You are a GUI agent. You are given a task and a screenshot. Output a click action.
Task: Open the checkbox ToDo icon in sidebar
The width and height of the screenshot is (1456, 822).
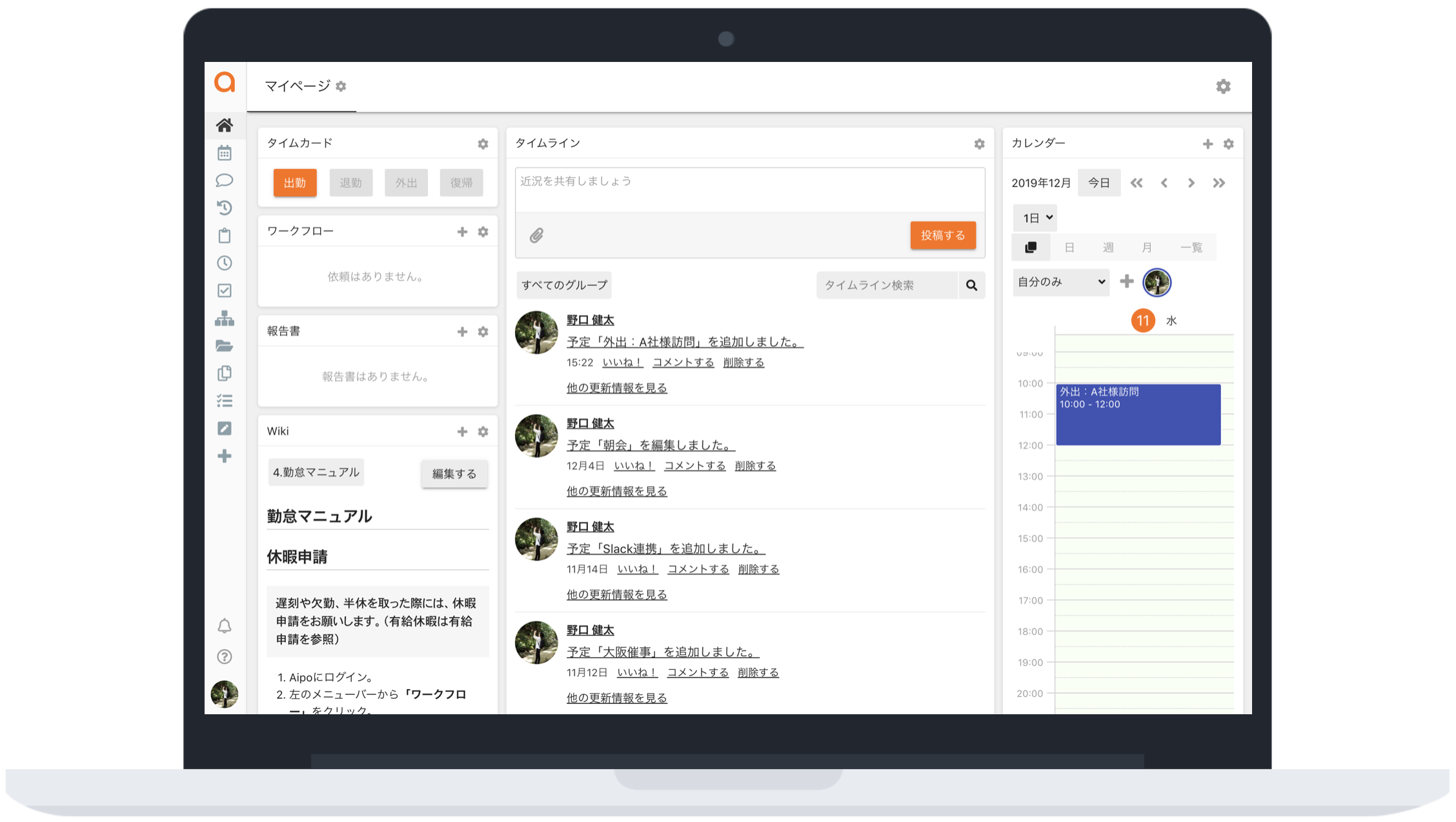(x=224, y=291)
